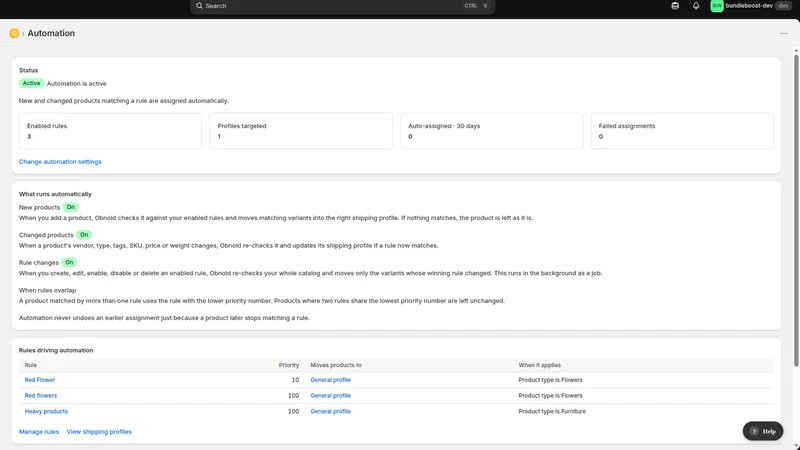Open General profile for Red Flower row

(x=331, y=380)
